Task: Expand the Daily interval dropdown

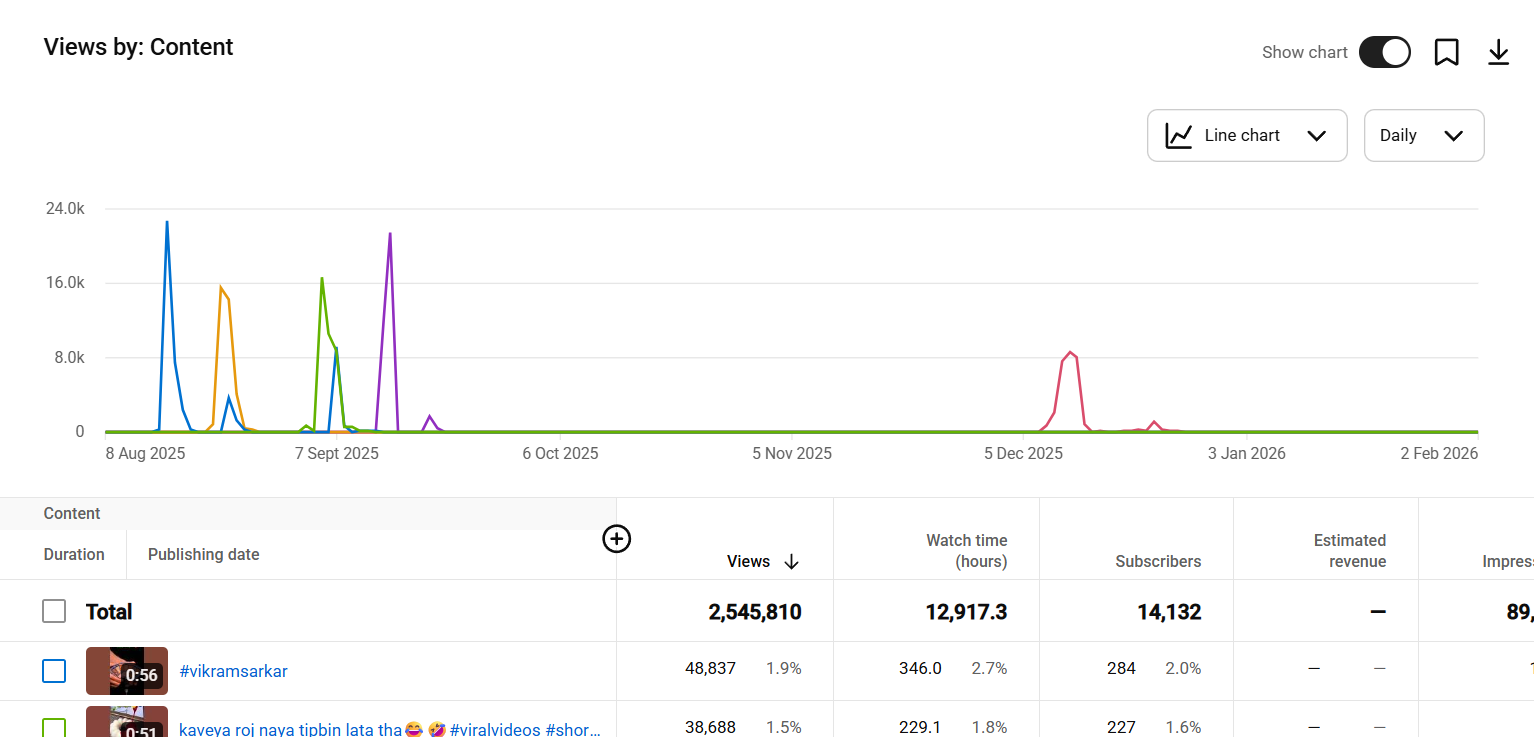Action: click(1423, 136)
